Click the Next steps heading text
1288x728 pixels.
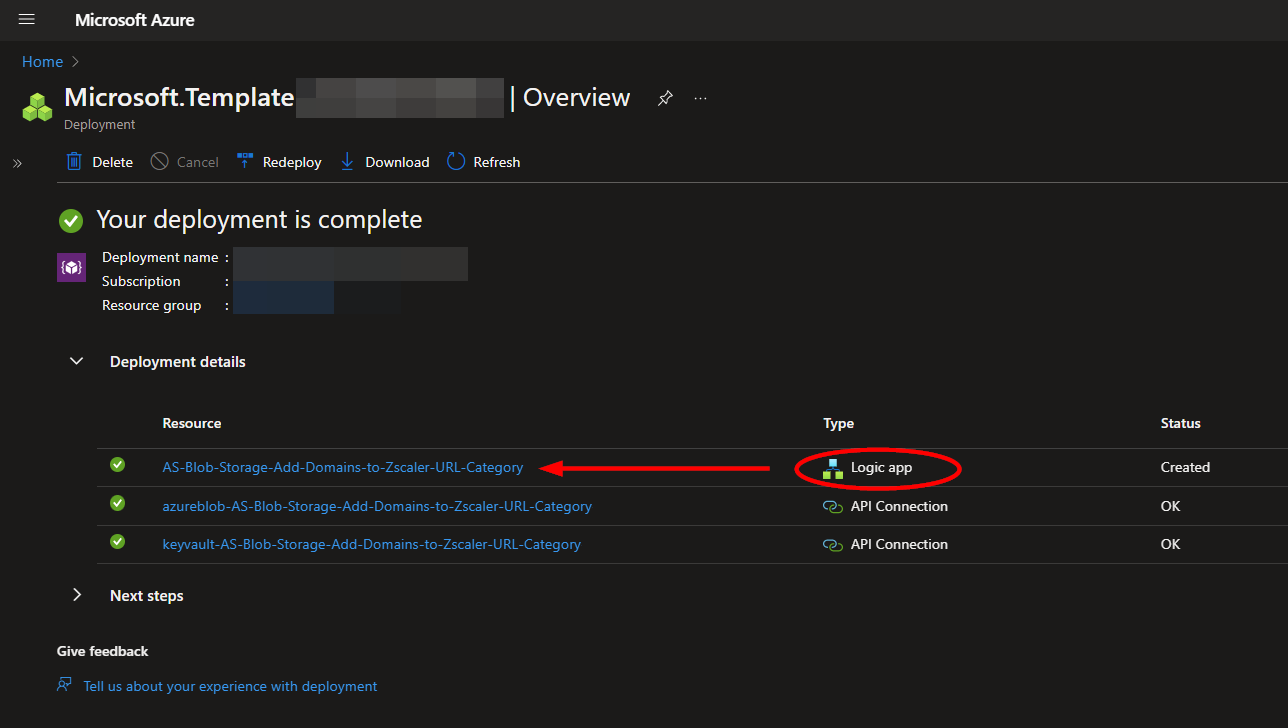tap(146, 595)
